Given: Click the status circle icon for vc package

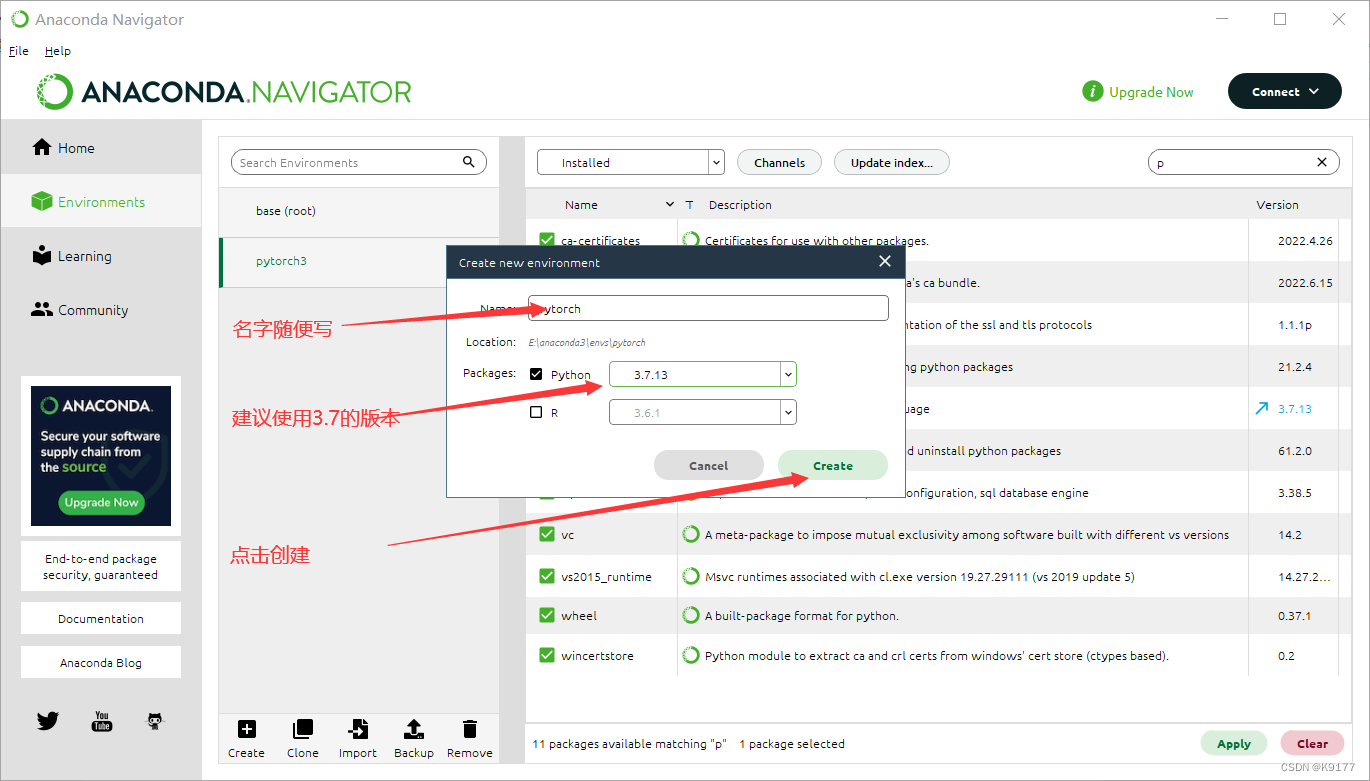Looking at the screenshot, I should coord(690,535).
